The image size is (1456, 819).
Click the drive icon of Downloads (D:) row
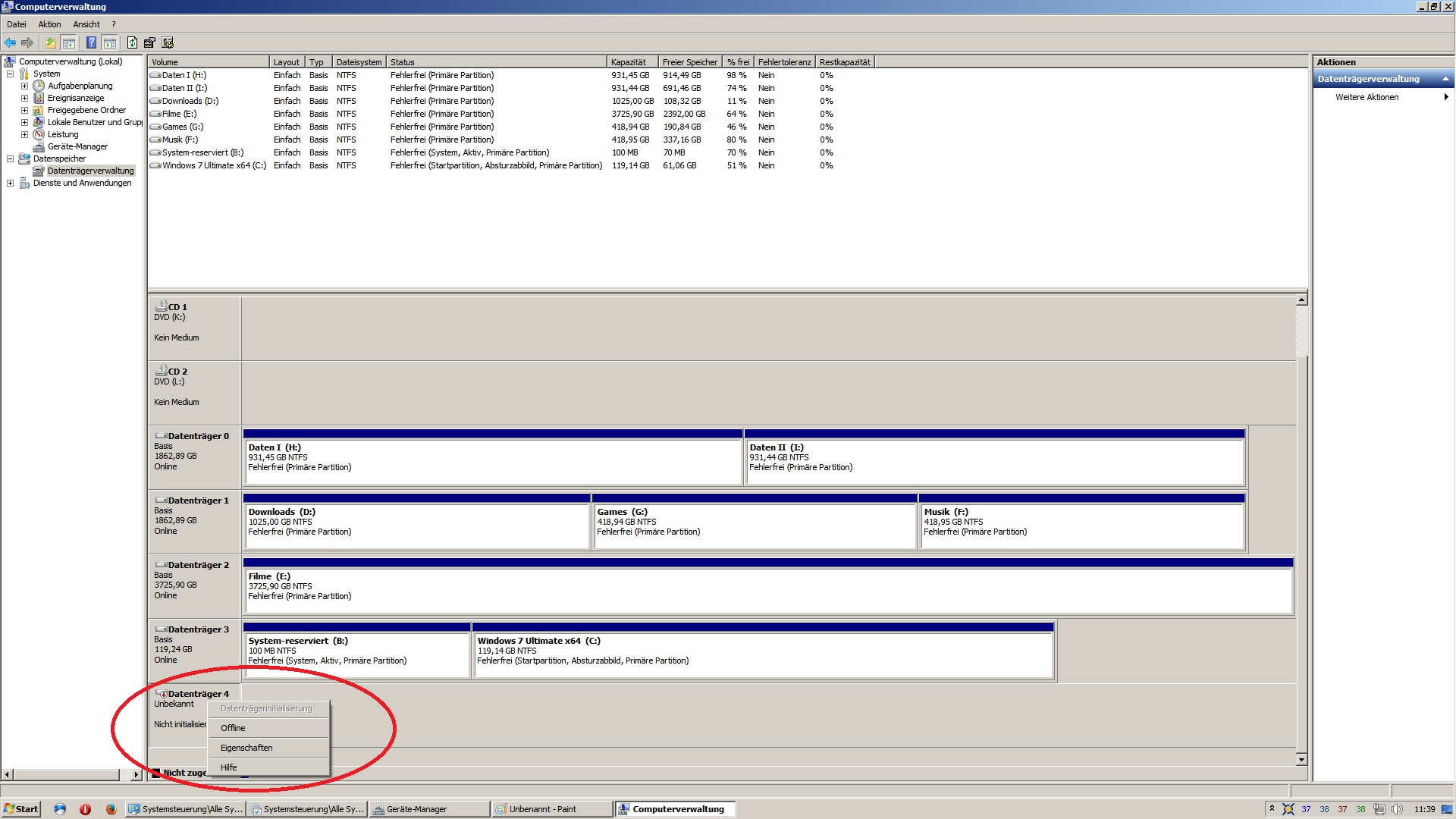click(x=155, y=101)
